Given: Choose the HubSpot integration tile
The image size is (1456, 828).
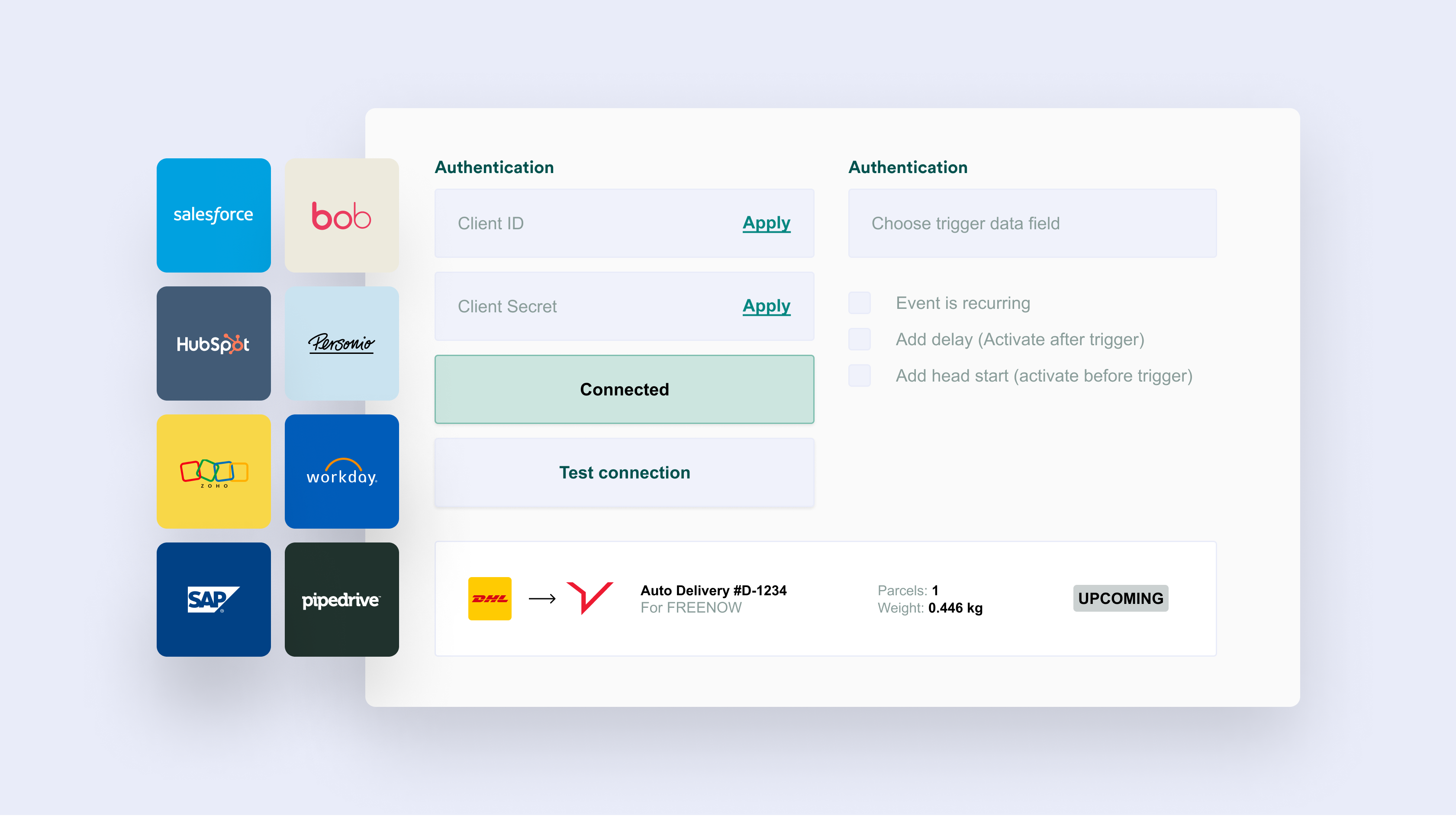Looking at the screenshot, I should pos(213,343).
